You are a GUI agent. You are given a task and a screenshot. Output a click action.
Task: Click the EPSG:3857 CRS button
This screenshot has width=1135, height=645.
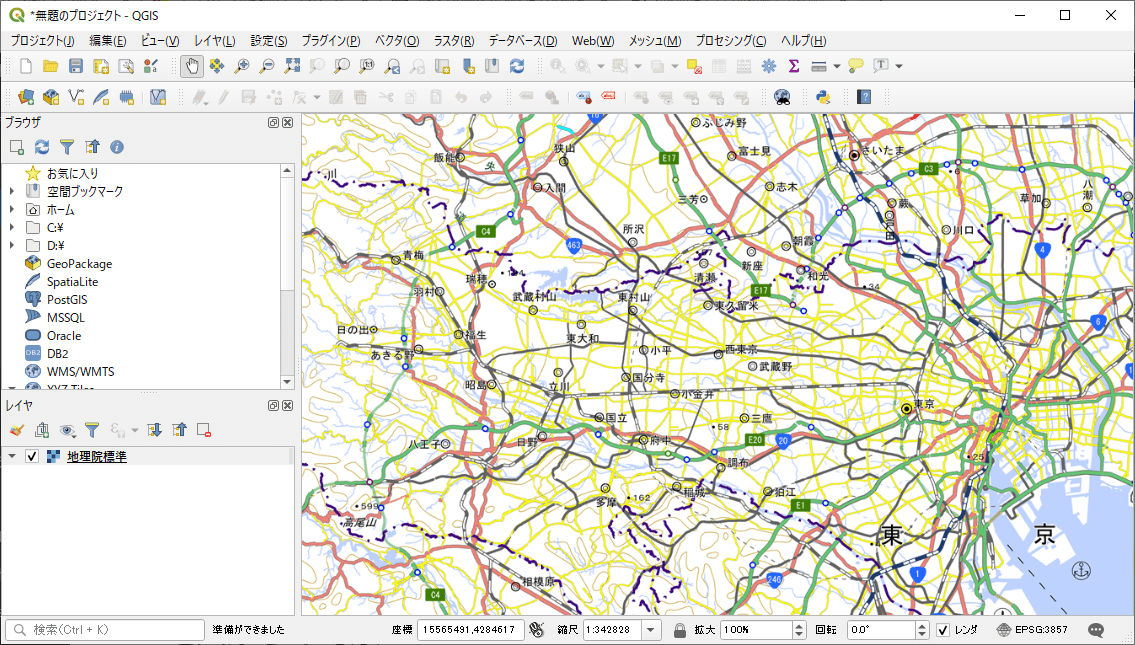(1032, 630)
